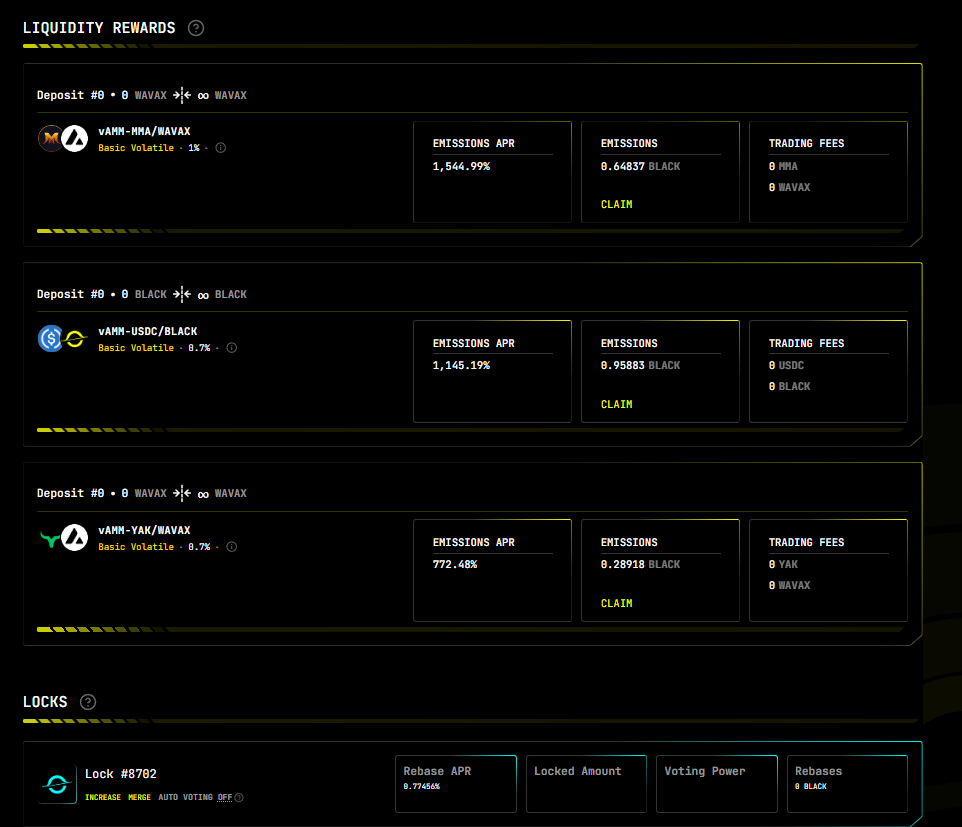Click INCREASE on Lock #8702

pyautogui.click(x=103, y=798)
